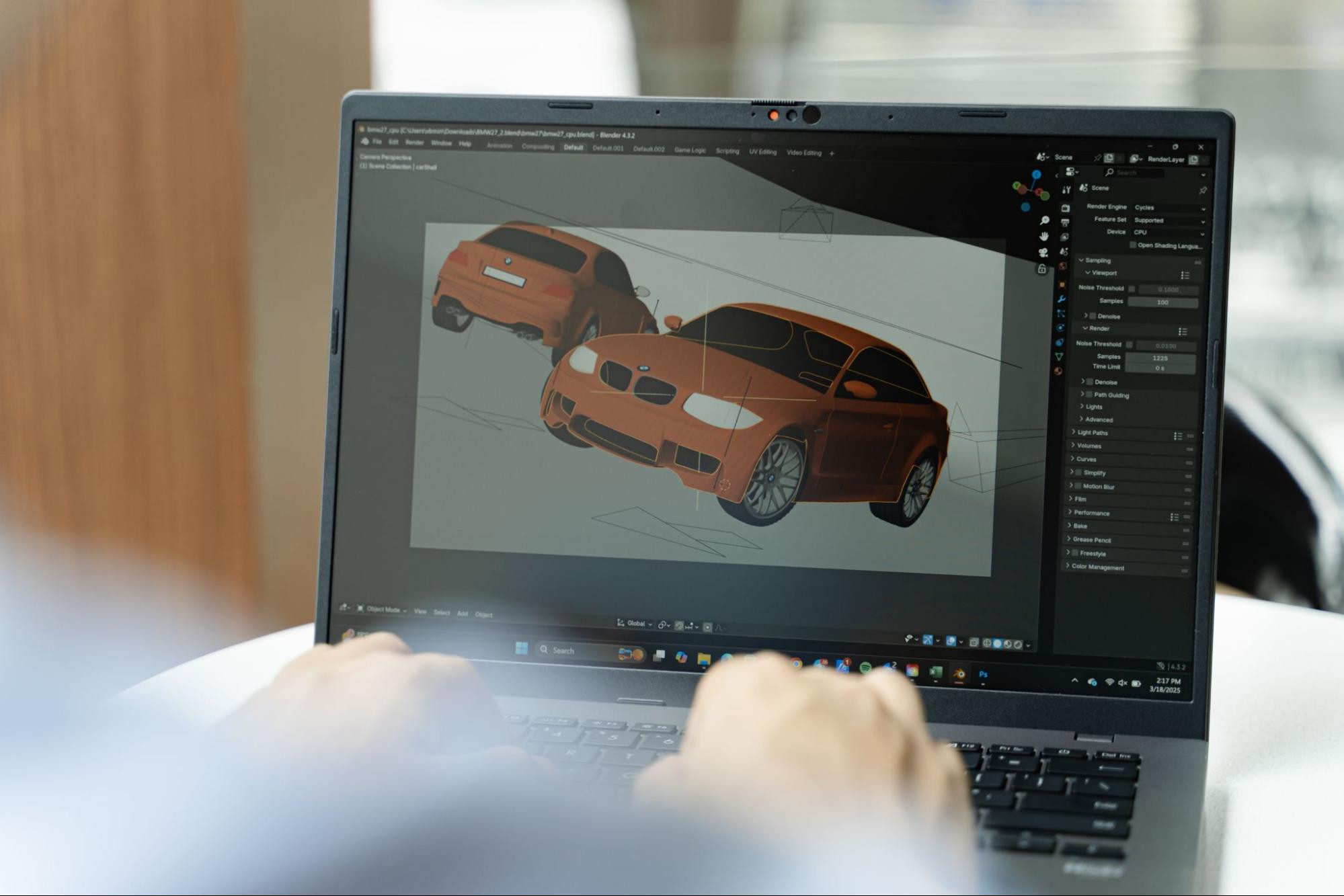Open the viewport Add menu
The width and height of the screenshot is (1344, 896).
coord(463,614)
